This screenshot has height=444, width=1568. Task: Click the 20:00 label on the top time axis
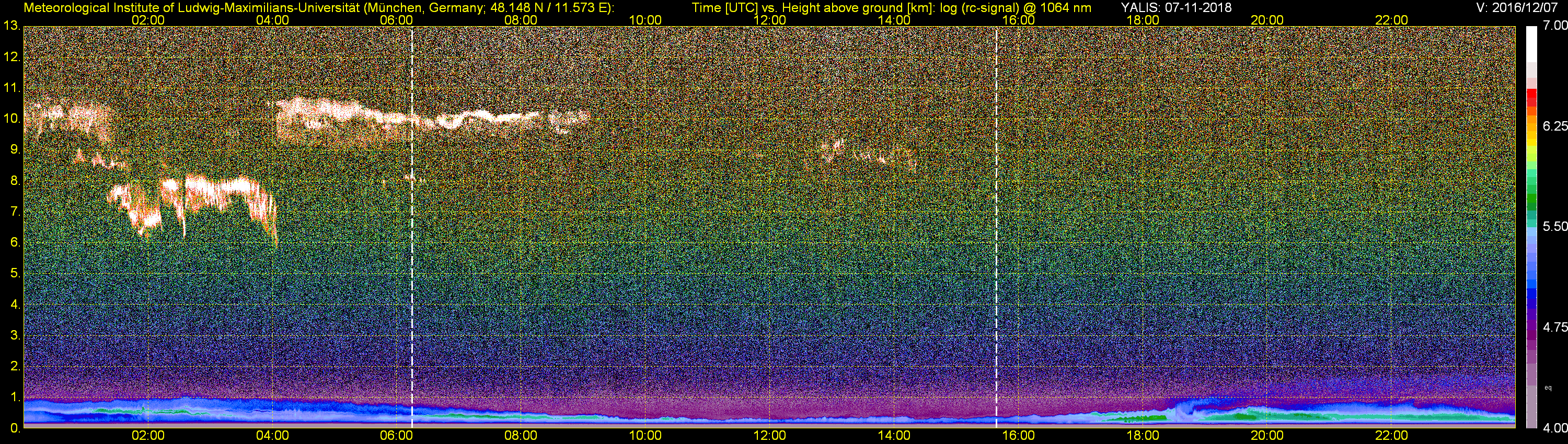[x=1267, y=20]
